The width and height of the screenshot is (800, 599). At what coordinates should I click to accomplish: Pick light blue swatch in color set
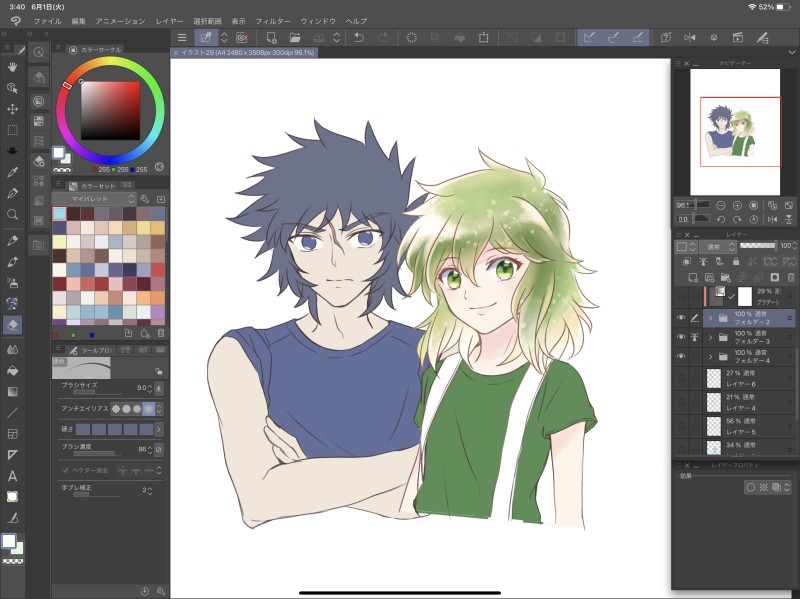pyautogui.click(x=59, y=213)
